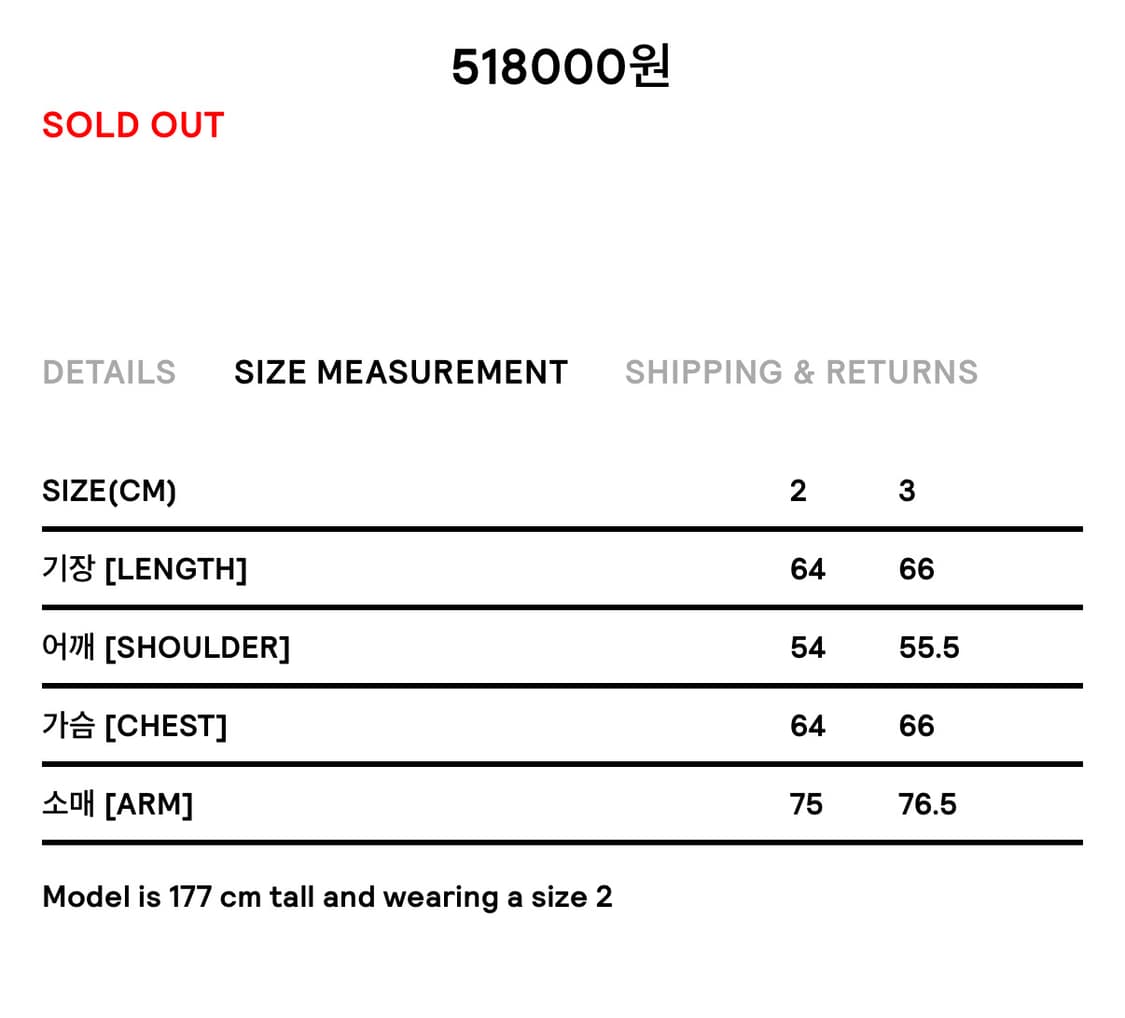Click the shoulder value 54

(807, 648)
